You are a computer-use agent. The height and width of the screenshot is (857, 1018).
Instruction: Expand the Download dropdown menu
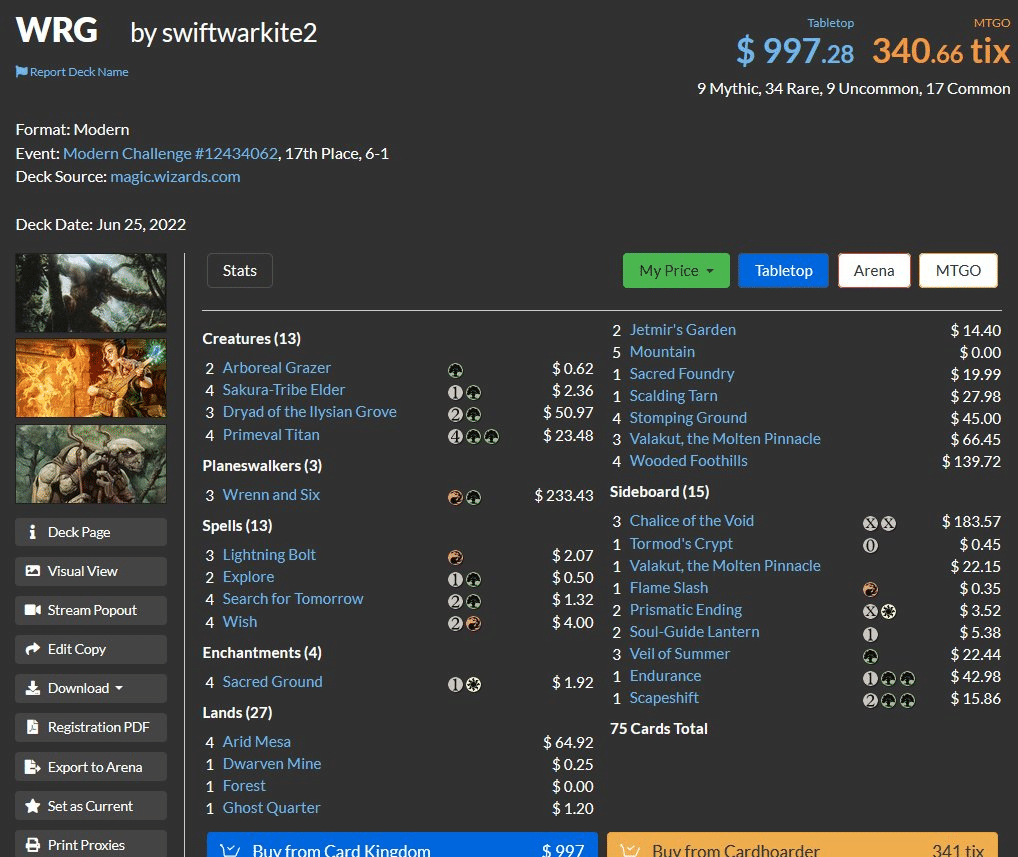point(91,688)
